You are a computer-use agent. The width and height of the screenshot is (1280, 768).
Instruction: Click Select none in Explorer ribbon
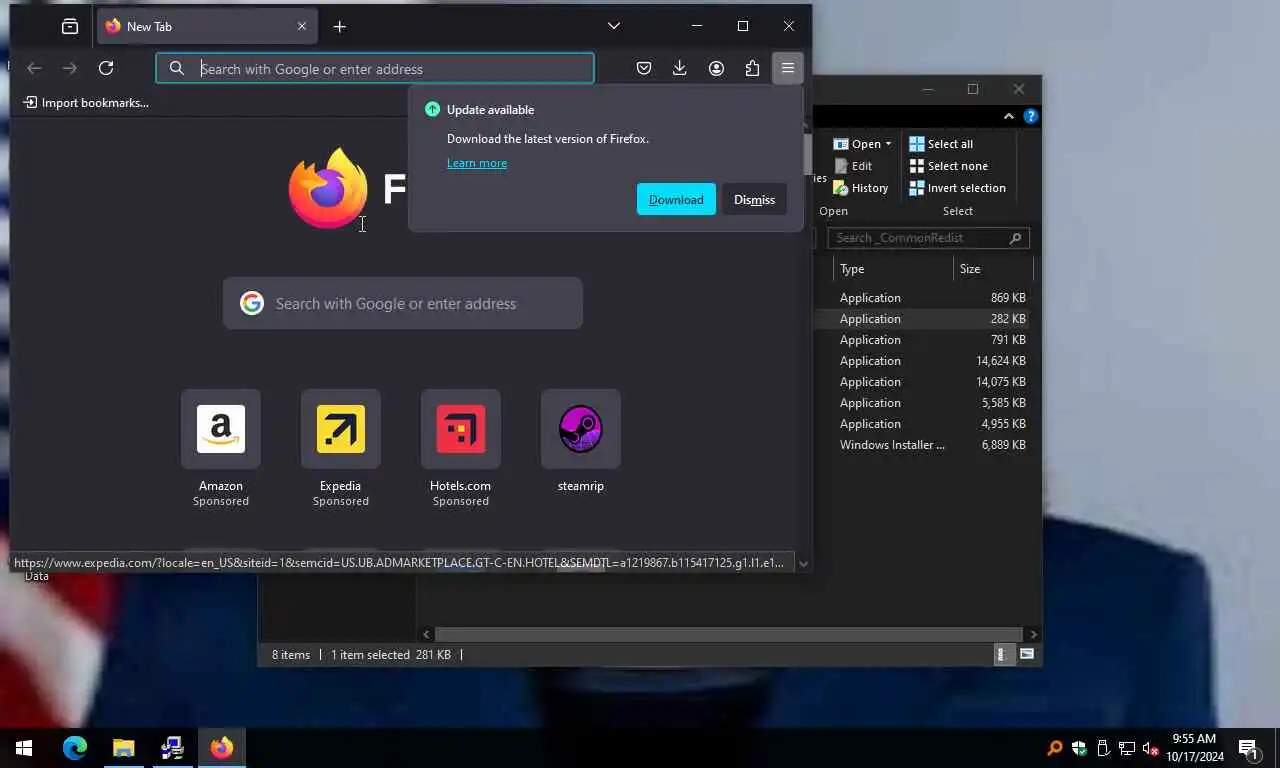click(948, 166)
